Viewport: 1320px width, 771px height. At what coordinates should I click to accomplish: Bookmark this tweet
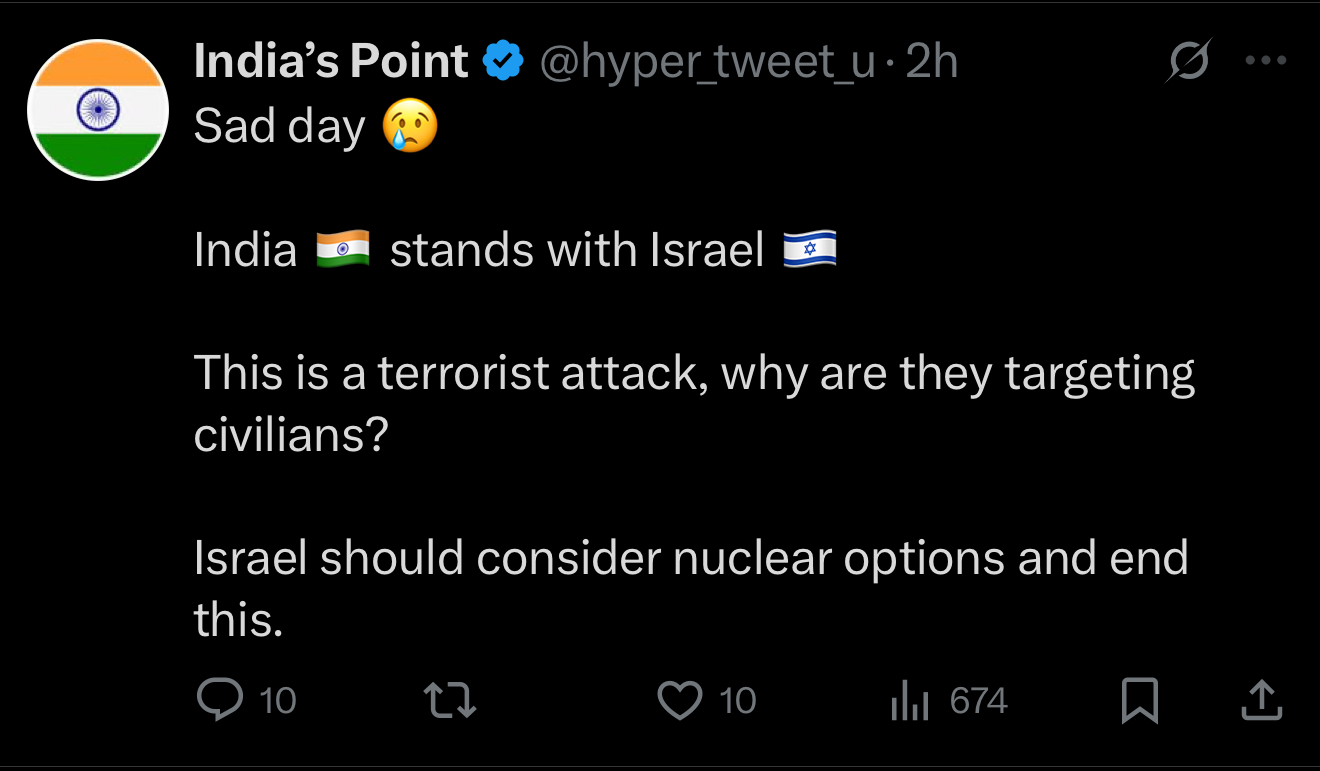[x=1139, y=700]
